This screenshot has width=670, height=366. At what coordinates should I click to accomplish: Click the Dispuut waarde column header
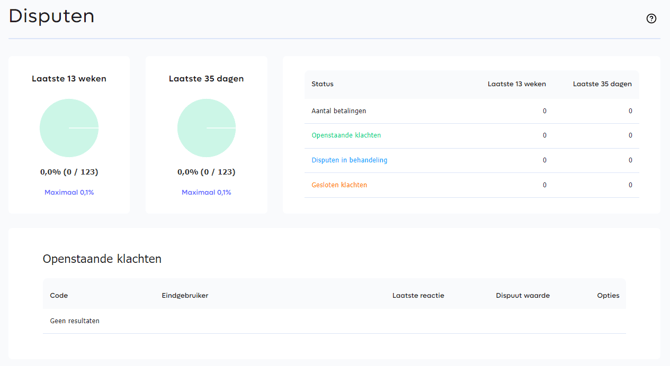click(523, 296)
